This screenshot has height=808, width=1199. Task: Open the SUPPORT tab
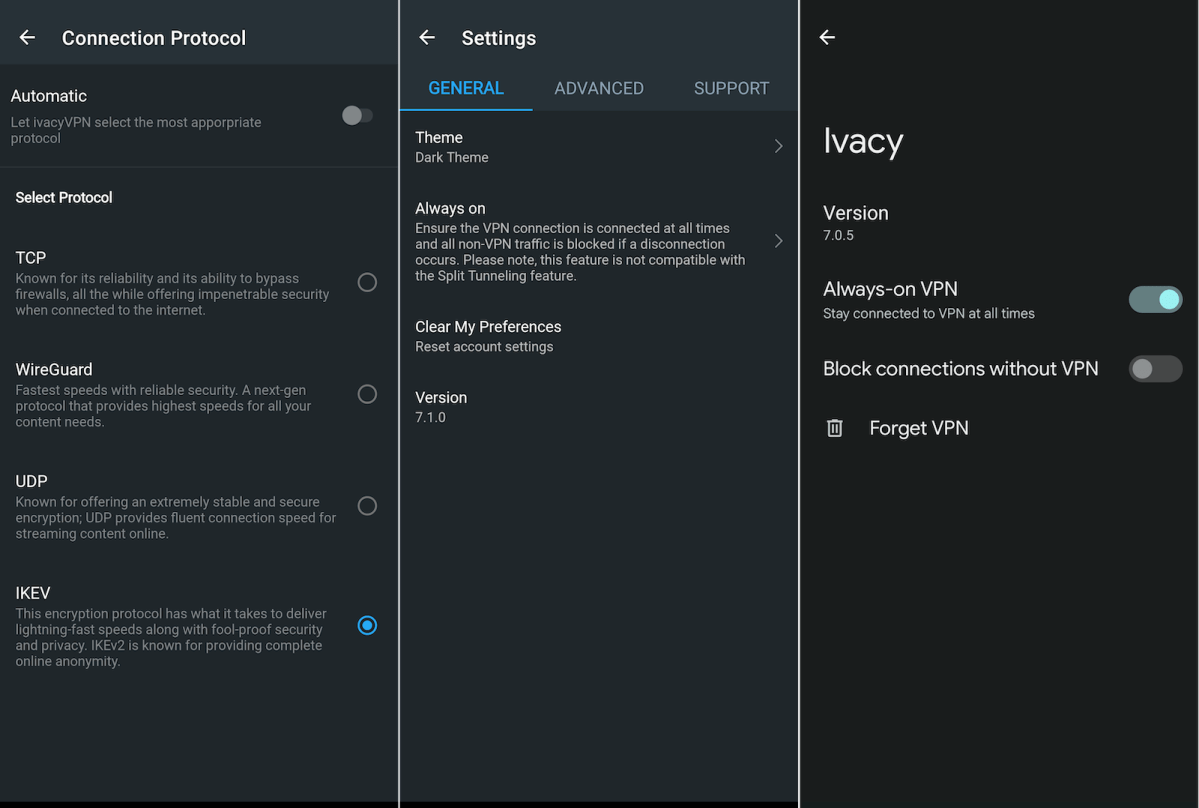731,89
